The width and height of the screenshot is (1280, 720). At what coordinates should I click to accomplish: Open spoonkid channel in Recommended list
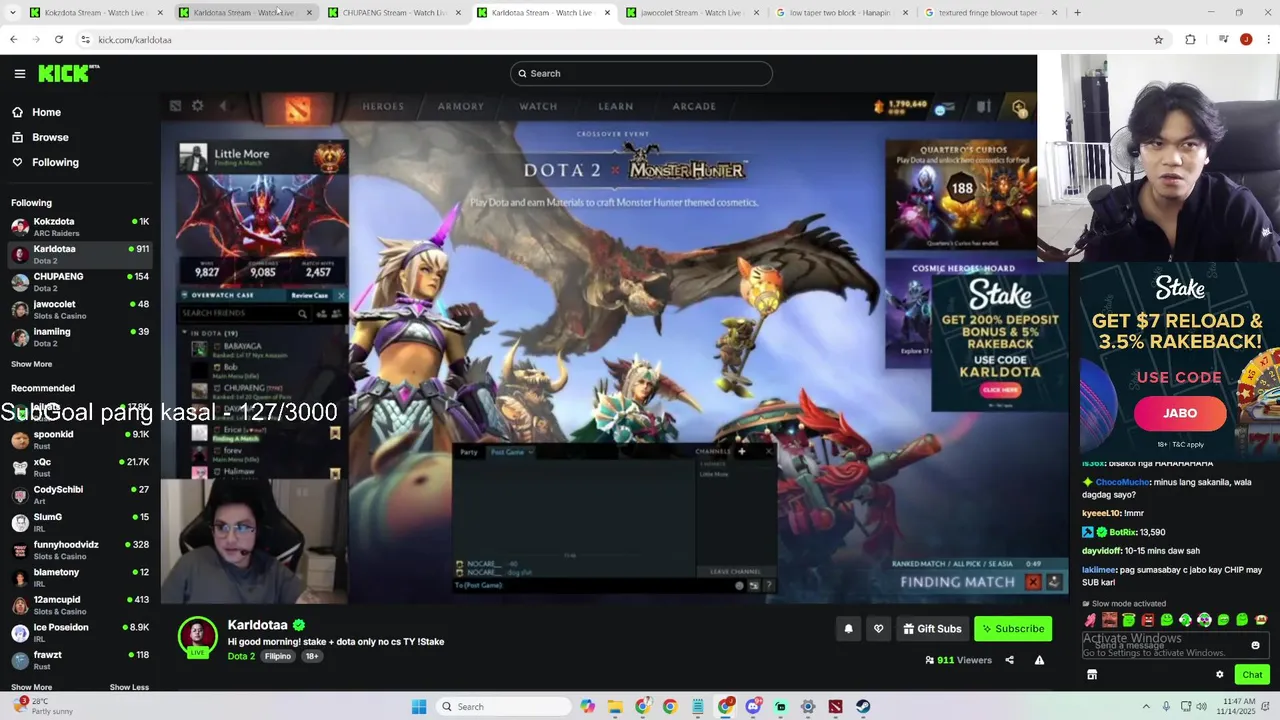[x=80, y=440]
